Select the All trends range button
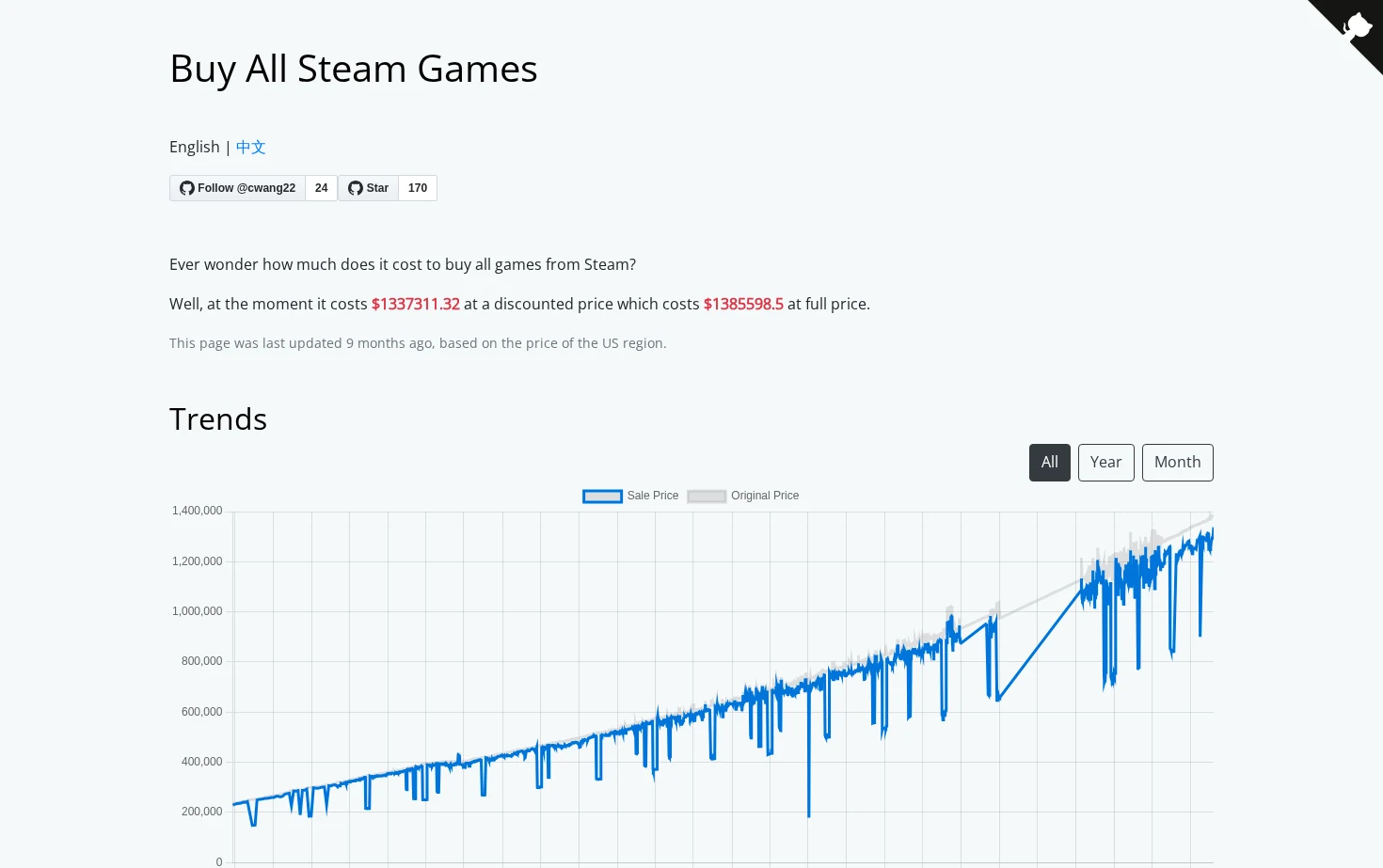The width and height of the screenshot is (1383, 868). [x=1050, y=463]
